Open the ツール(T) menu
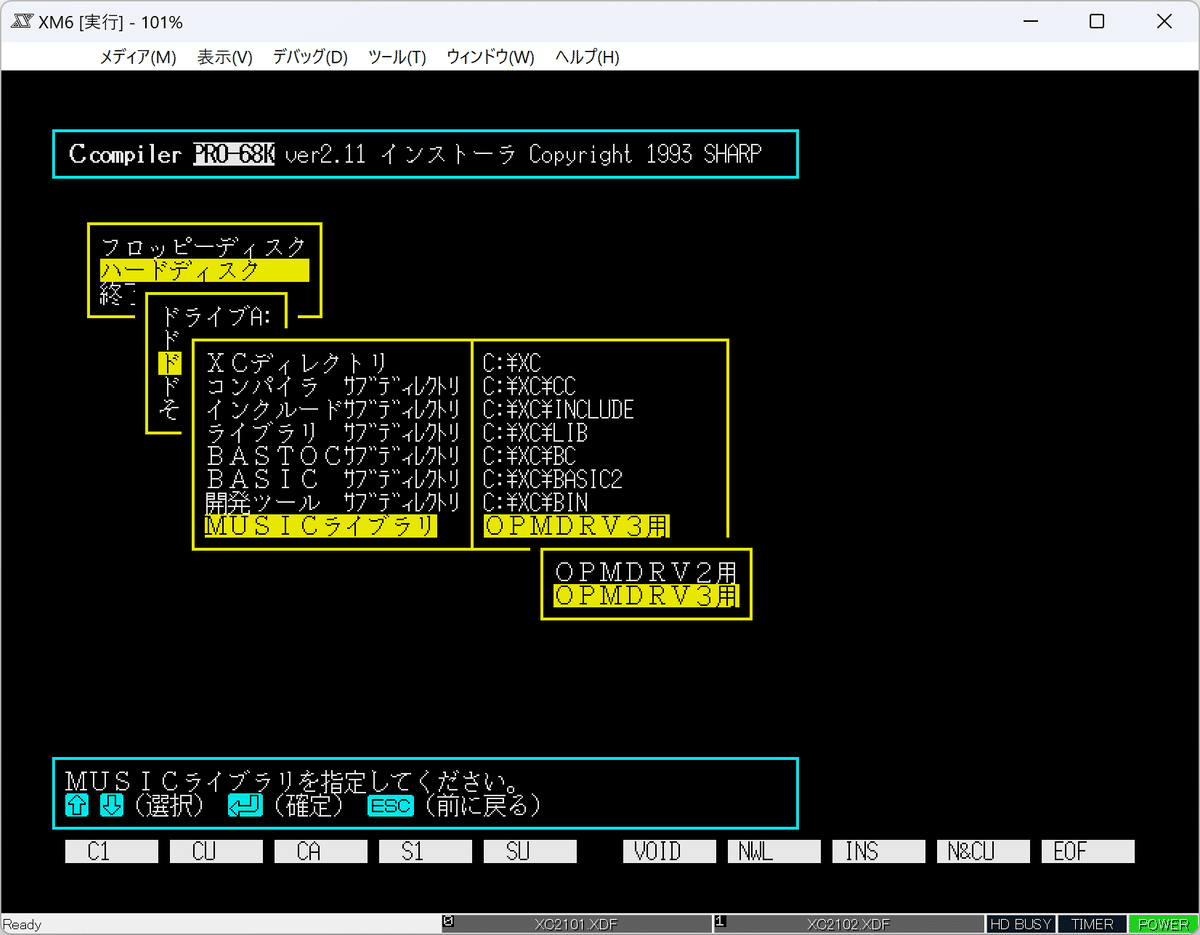This screenshot has width=1200, height=935. tap(397, 57)
